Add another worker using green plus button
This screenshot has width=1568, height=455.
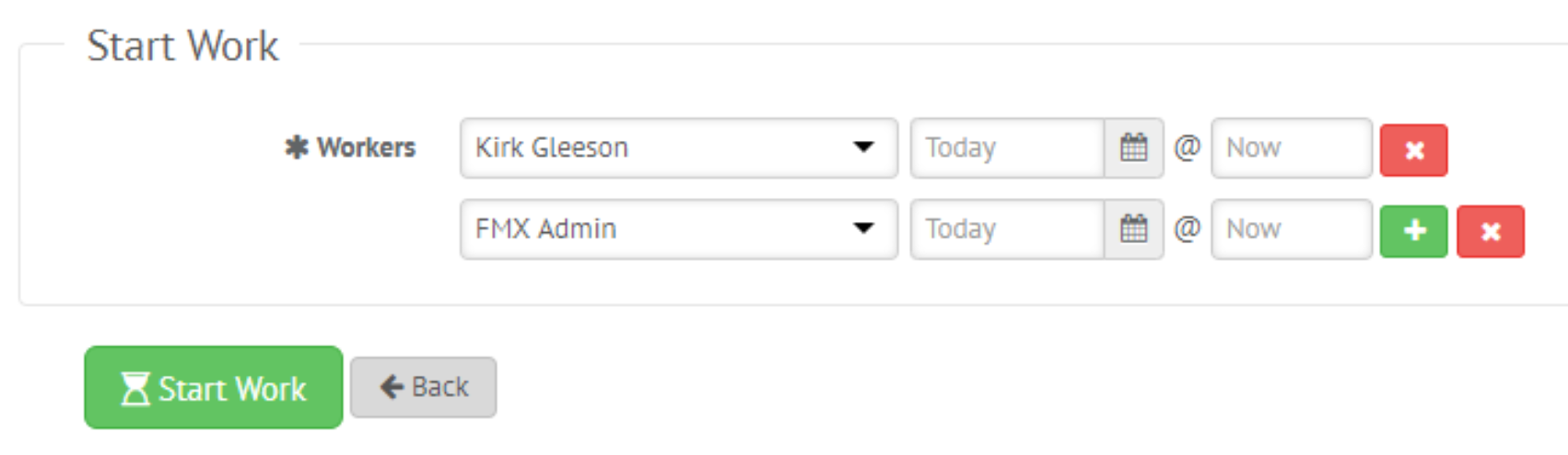pos(1414,230)
